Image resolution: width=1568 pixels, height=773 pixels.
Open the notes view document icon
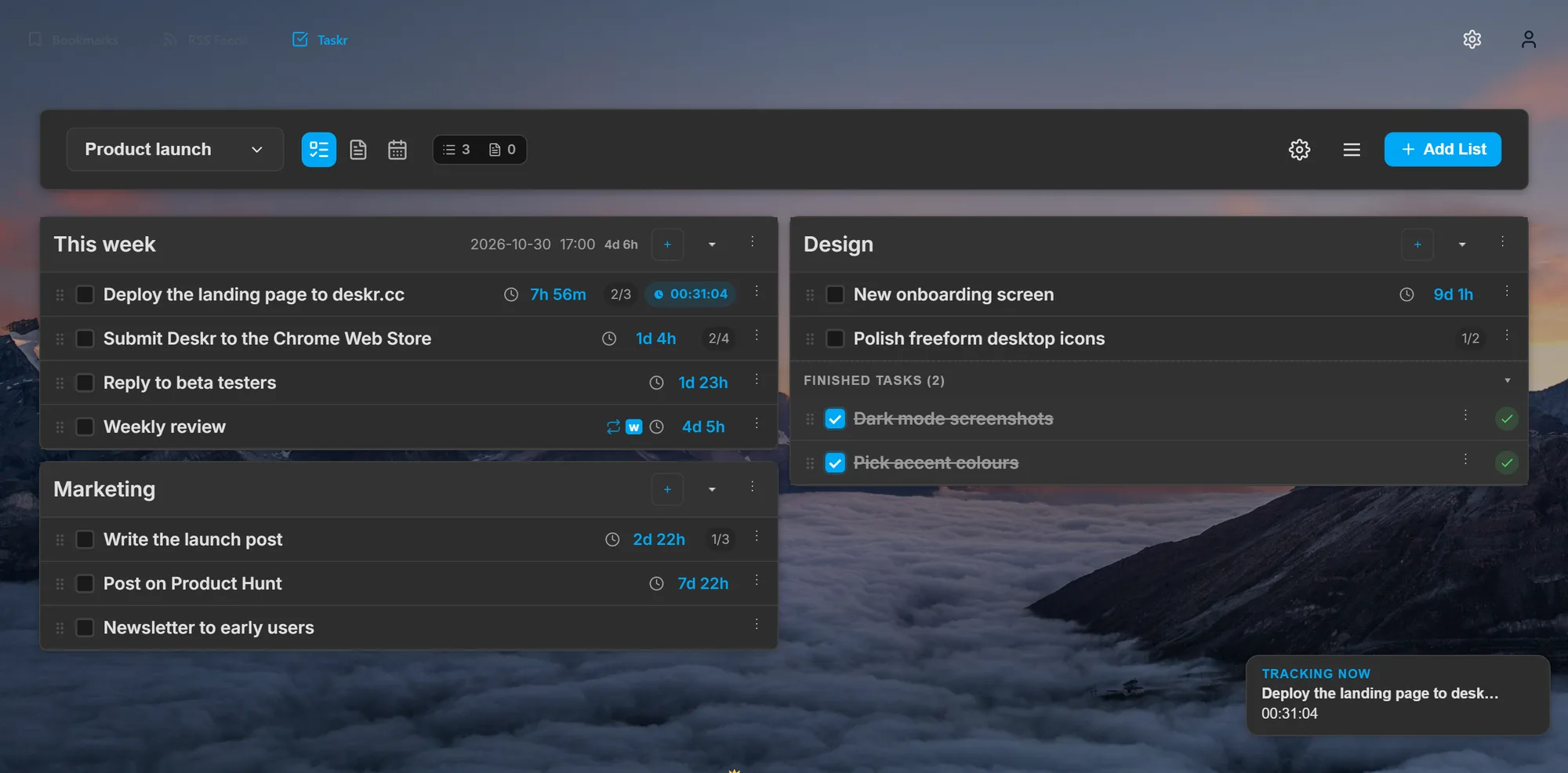[x=358, y=150]
